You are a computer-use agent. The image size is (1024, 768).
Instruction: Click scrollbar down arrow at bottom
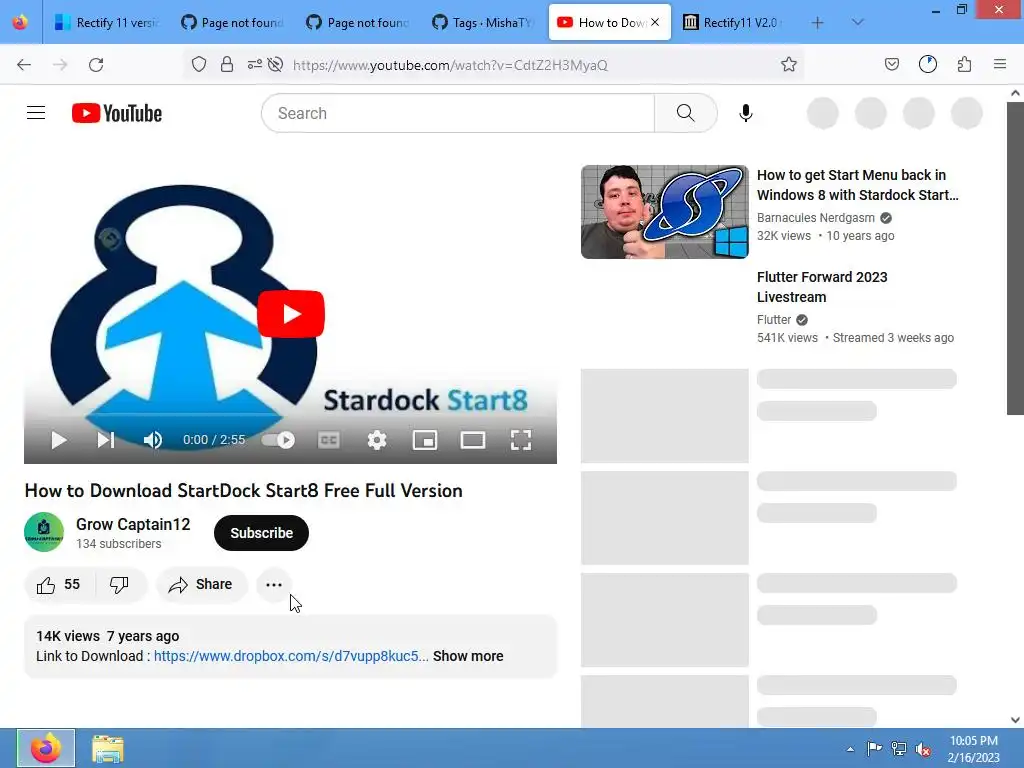(x=1015, y=720)
